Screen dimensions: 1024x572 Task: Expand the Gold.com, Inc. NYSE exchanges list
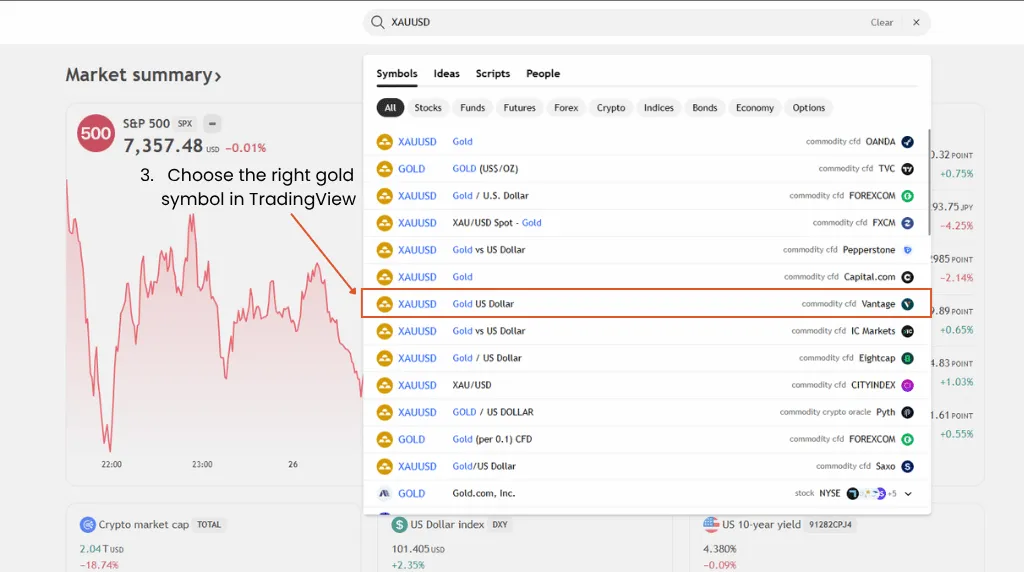coord(908,494)
